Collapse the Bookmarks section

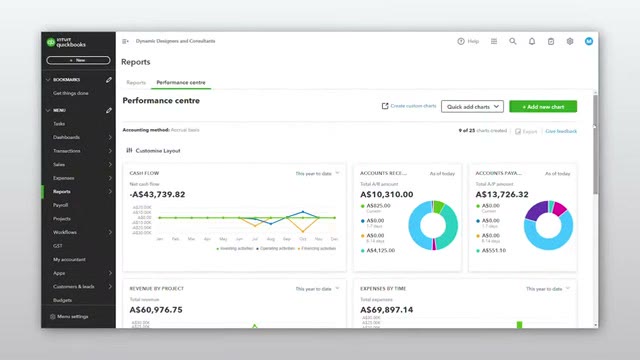[48, 80]
